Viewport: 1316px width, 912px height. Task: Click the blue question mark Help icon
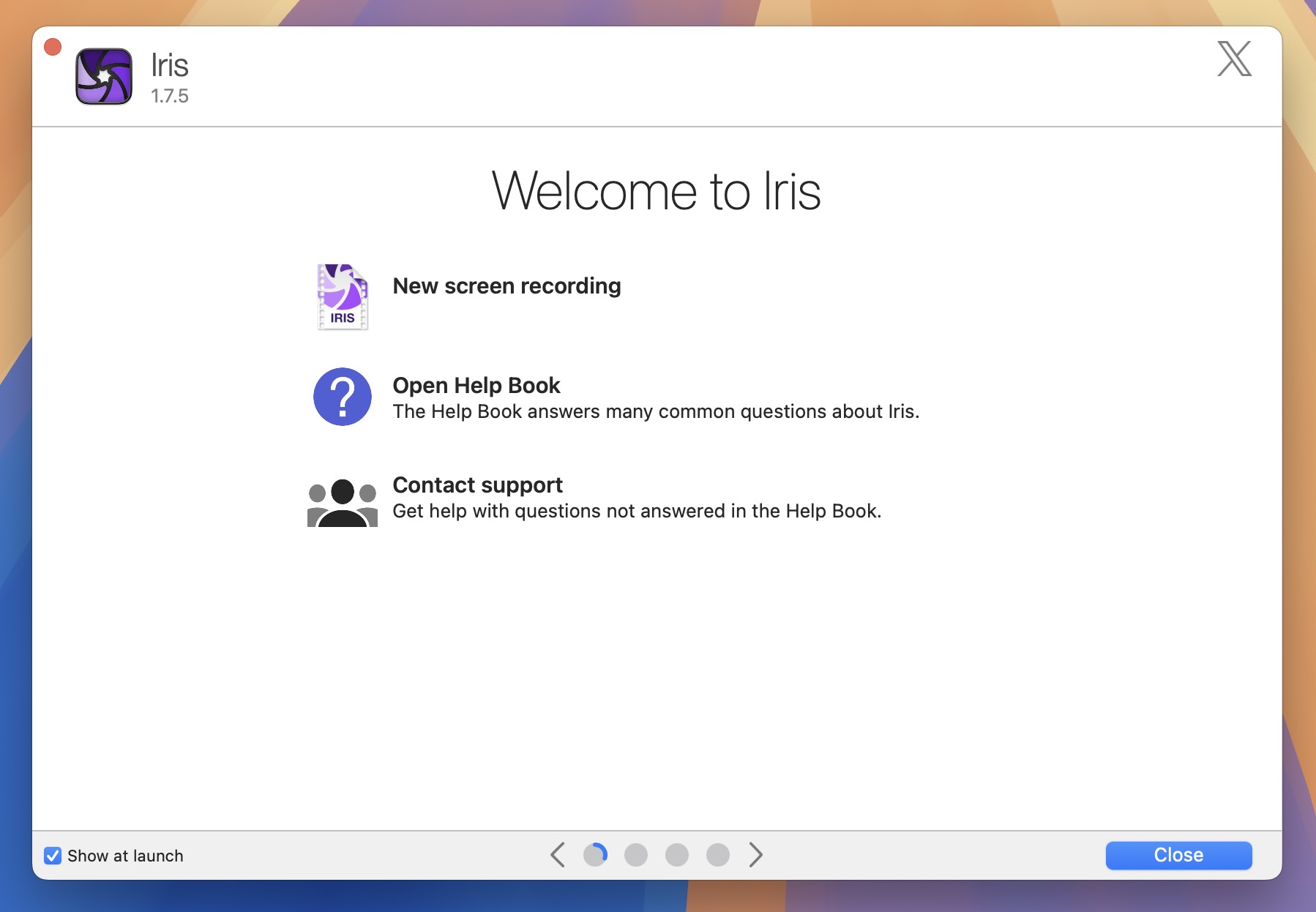click(x=342, y=397)
